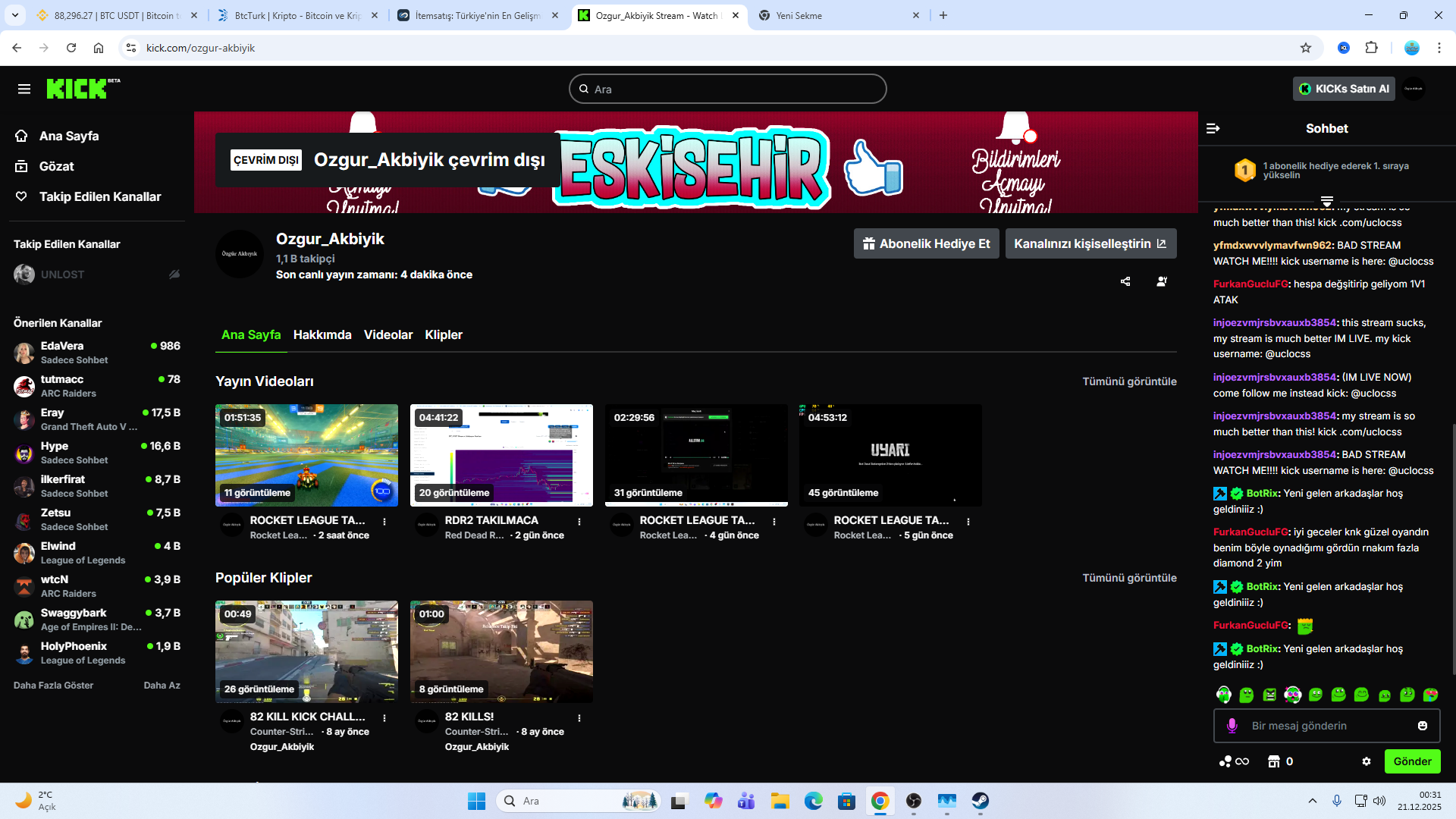Image resolution: width=1456 pixels, height=819 pixels.
Task: Open options for the RDR2 TAKILMACA video
Action: click(x=579, y=522)
